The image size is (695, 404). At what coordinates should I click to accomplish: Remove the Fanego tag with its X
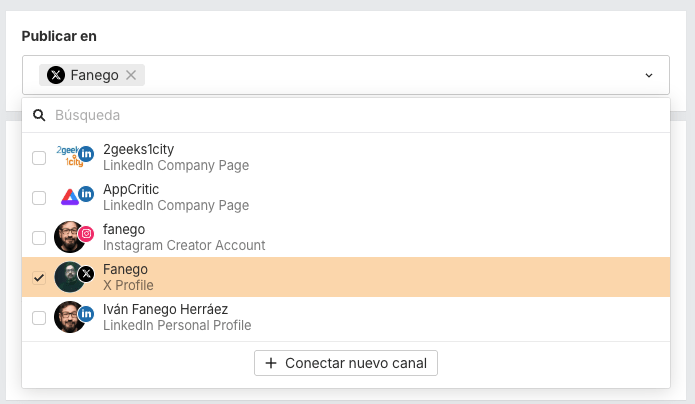131,75
